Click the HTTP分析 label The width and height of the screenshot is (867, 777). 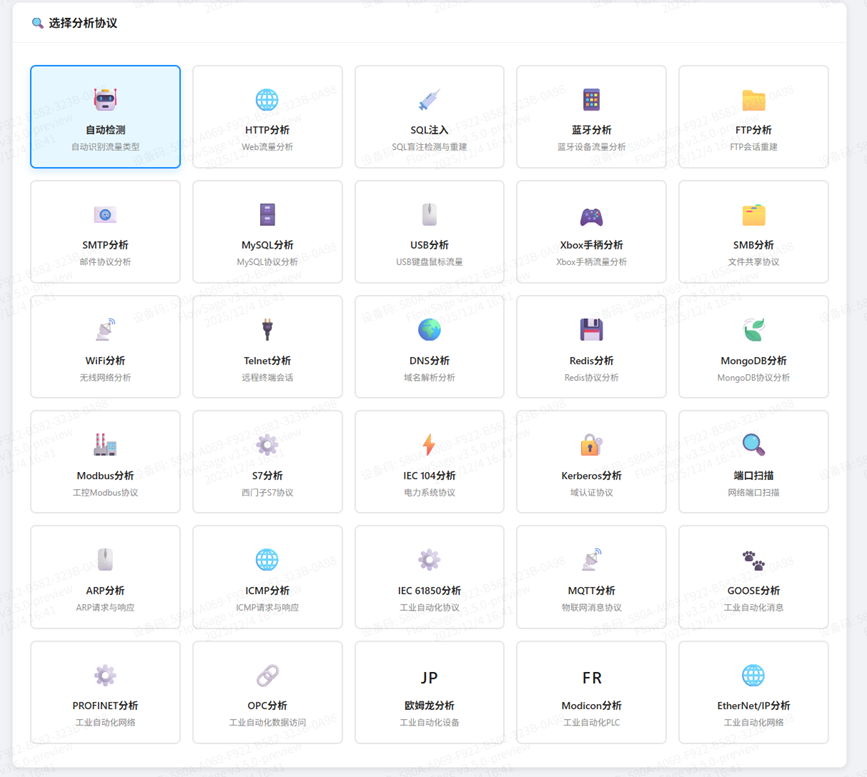pyautogui.click(x=267, y=130)
